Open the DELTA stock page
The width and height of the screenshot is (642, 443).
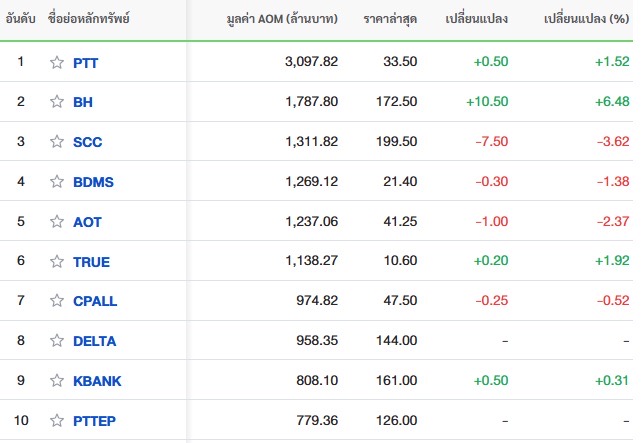click(95, 341)
